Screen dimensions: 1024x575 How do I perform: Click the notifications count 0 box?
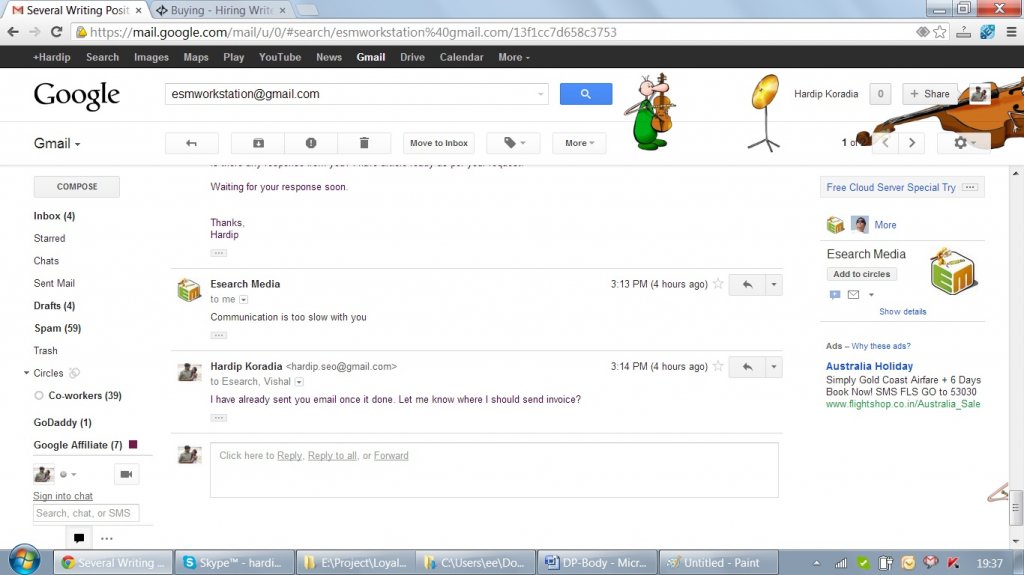point(880,94)
